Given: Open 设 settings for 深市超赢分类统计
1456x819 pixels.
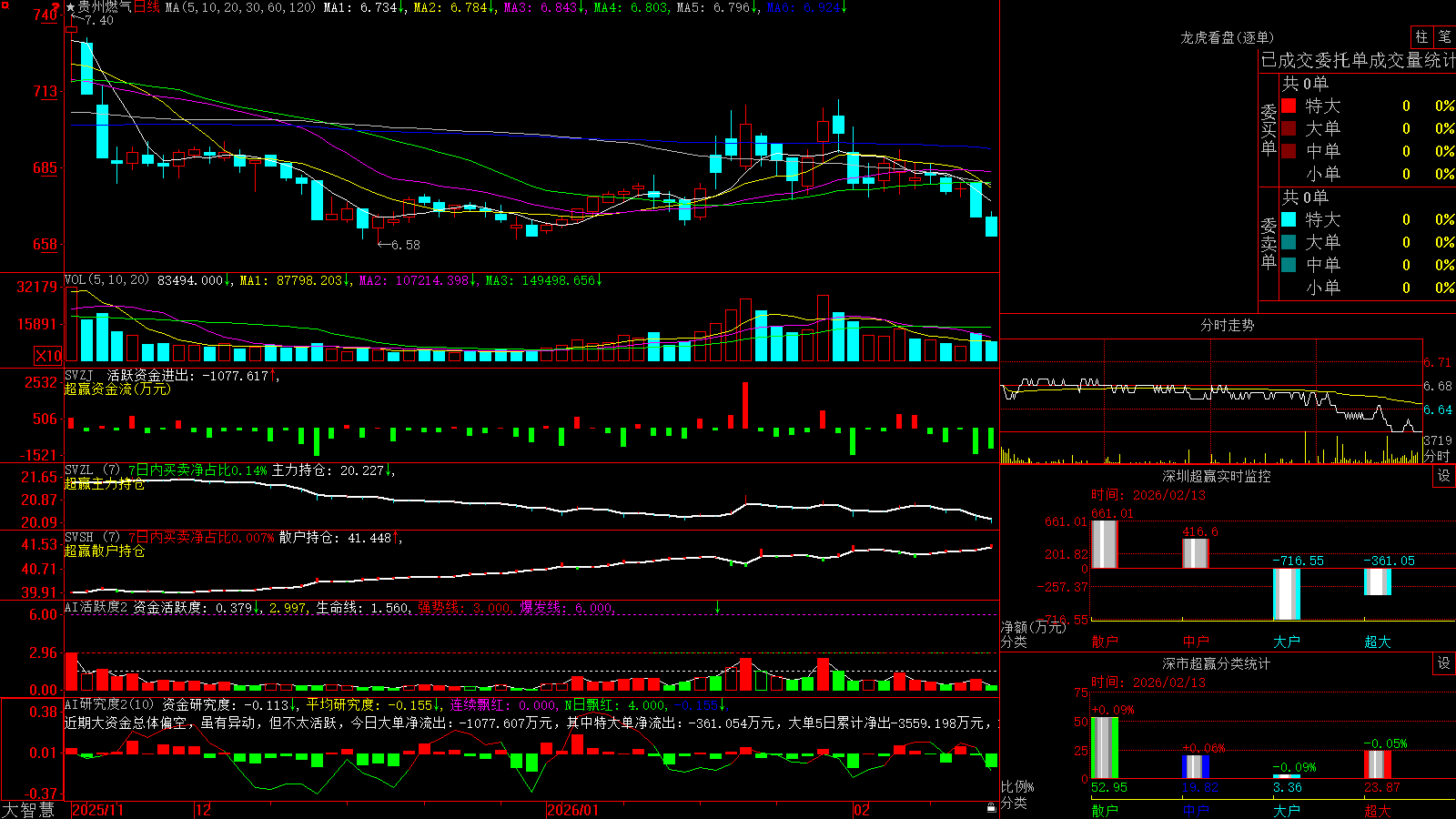Looking at the screenshot, I should click(1444, 663).
